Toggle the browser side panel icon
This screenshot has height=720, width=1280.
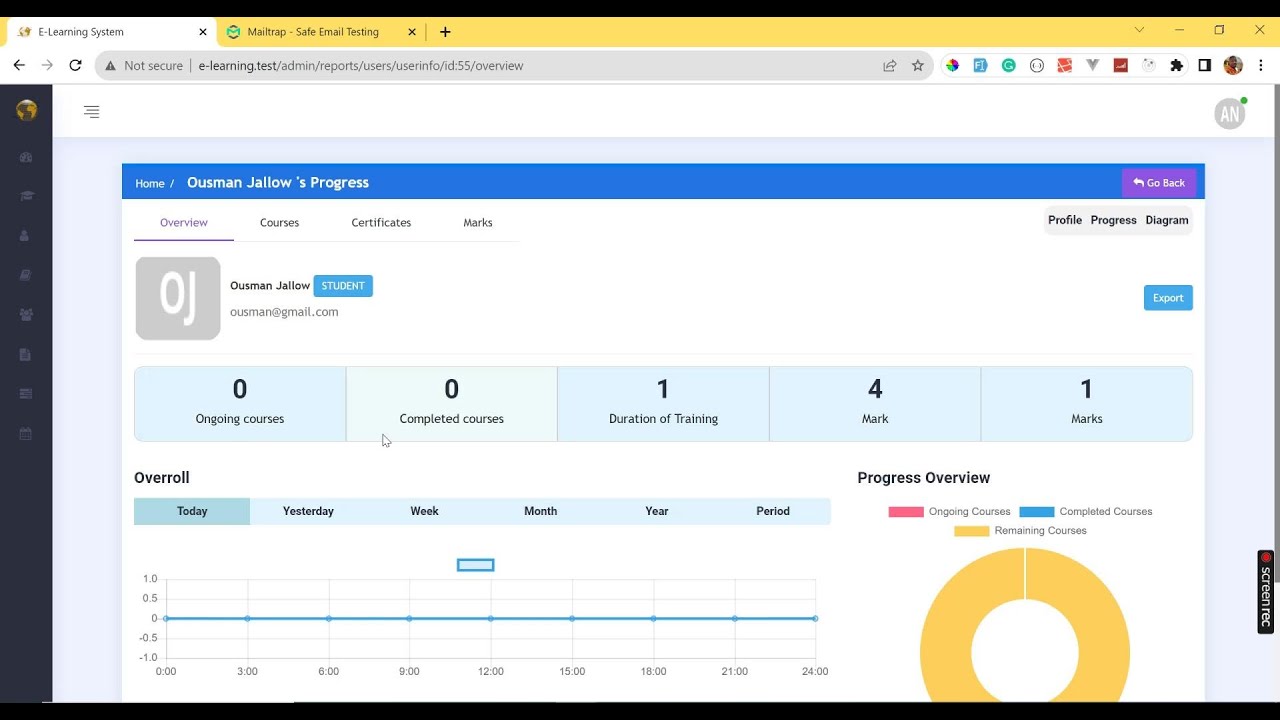tap(1205, 65)
